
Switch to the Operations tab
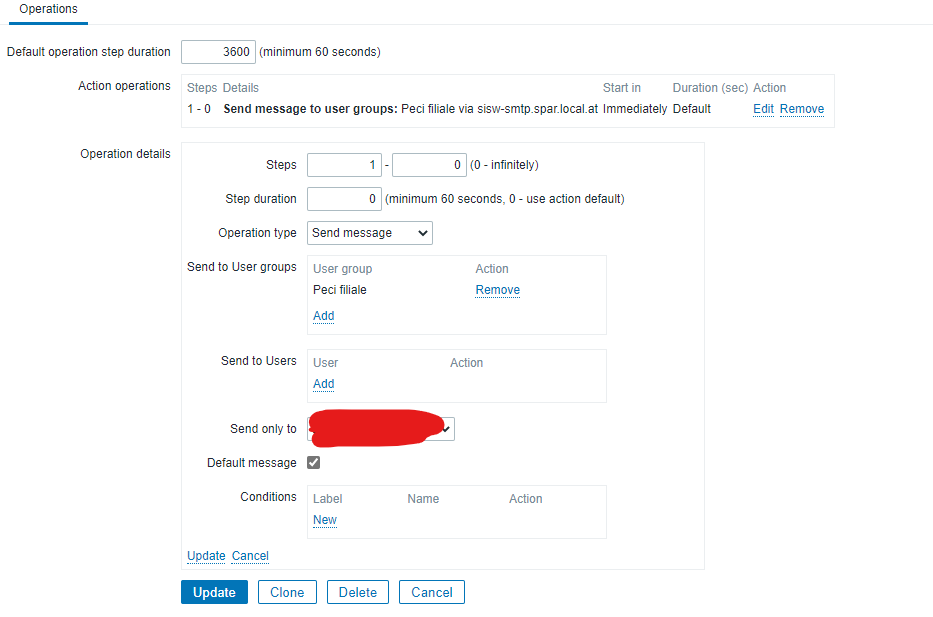coord(48,9)
